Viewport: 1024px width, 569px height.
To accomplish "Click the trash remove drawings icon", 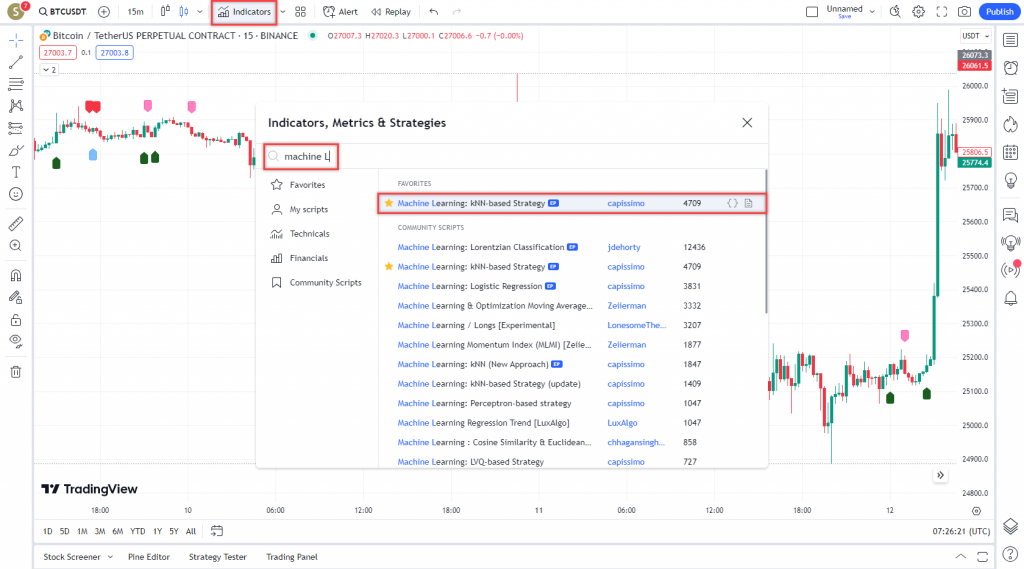I will coord(15,372).
